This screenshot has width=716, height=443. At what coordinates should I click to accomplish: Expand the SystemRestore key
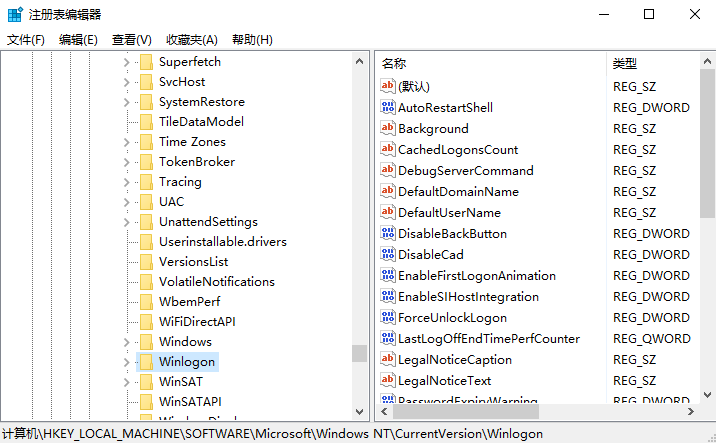point(126,102)
